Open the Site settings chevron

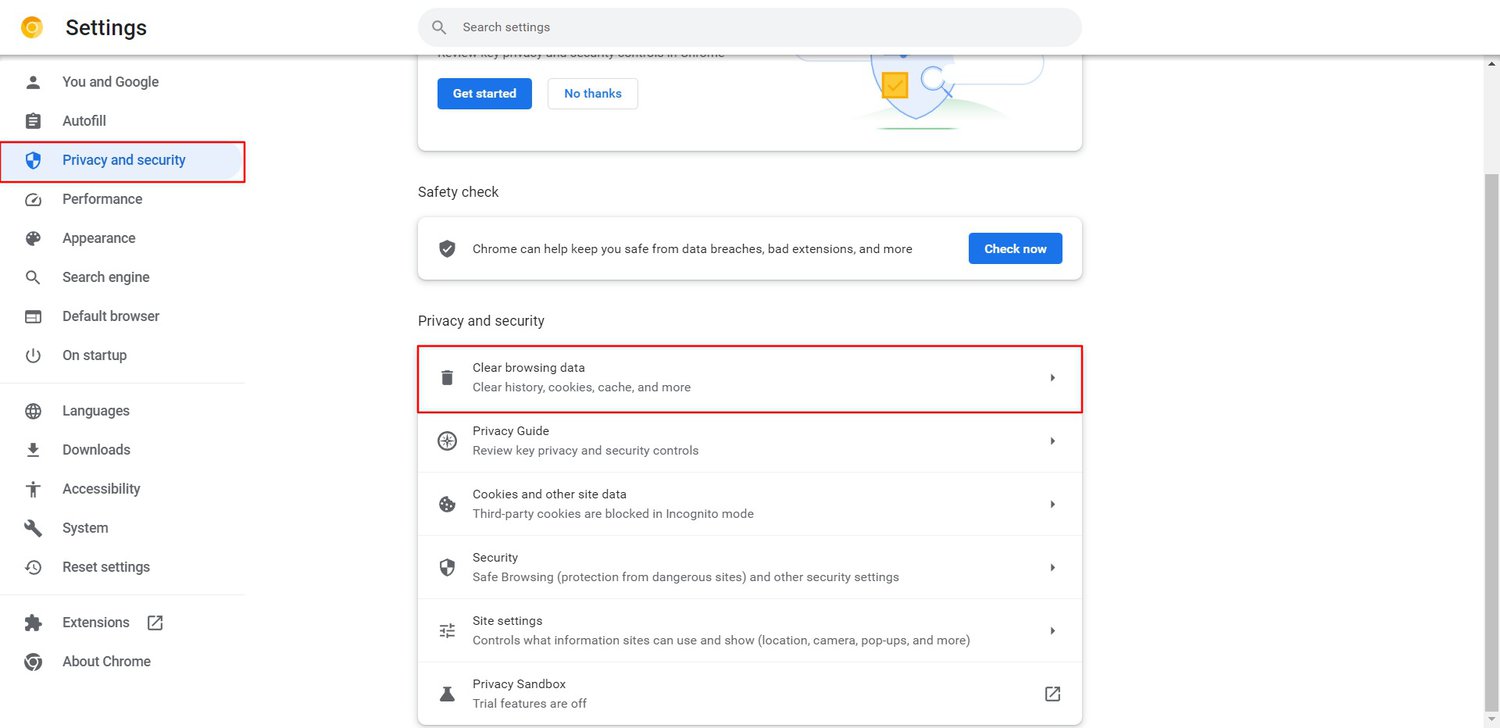coord(1051,630)
